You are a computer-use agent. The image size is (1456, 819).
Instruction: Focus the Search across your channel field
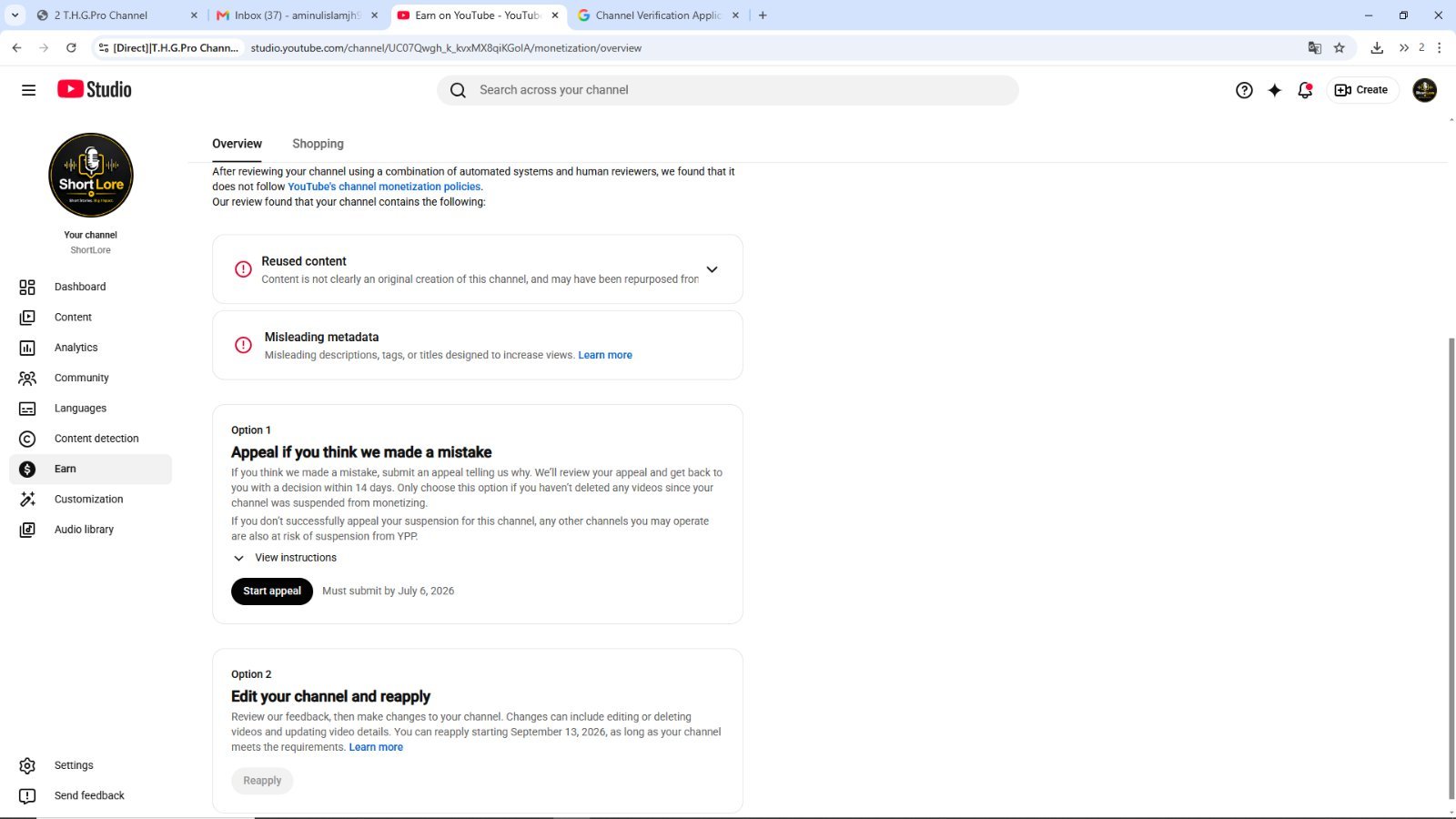(727, 90)
